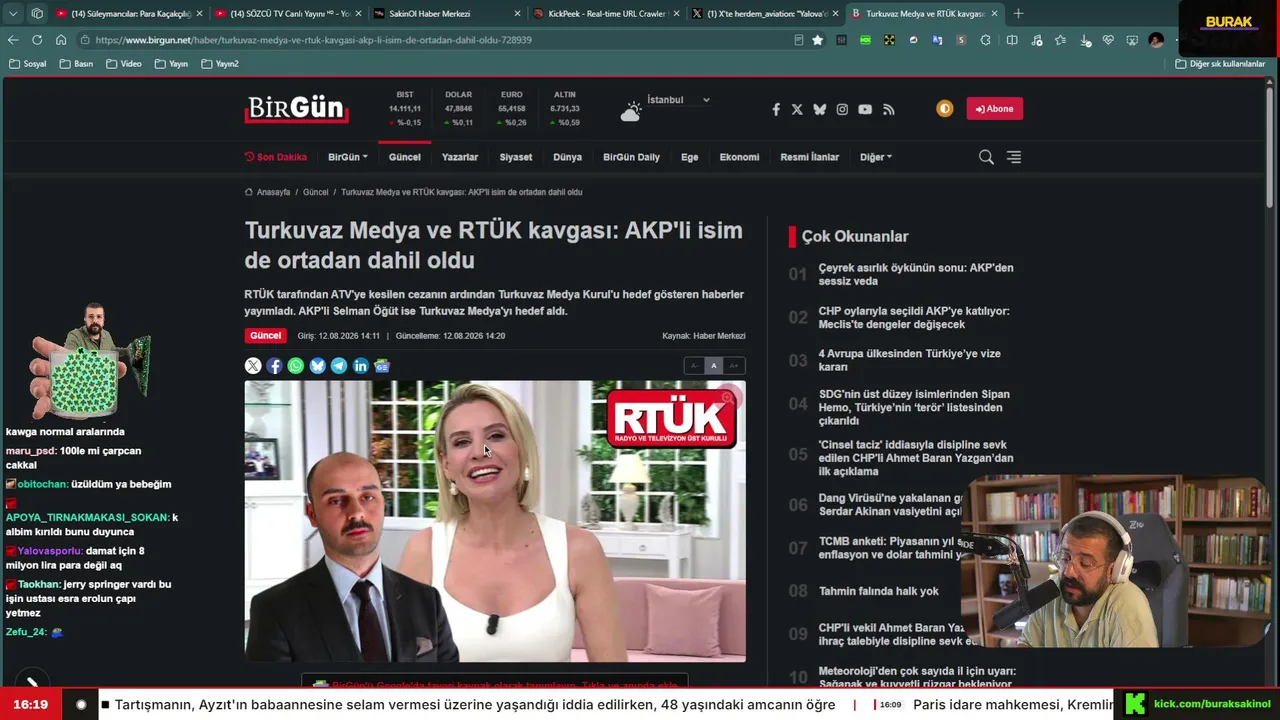Open the Ege nav item

(x=690, y=157)
